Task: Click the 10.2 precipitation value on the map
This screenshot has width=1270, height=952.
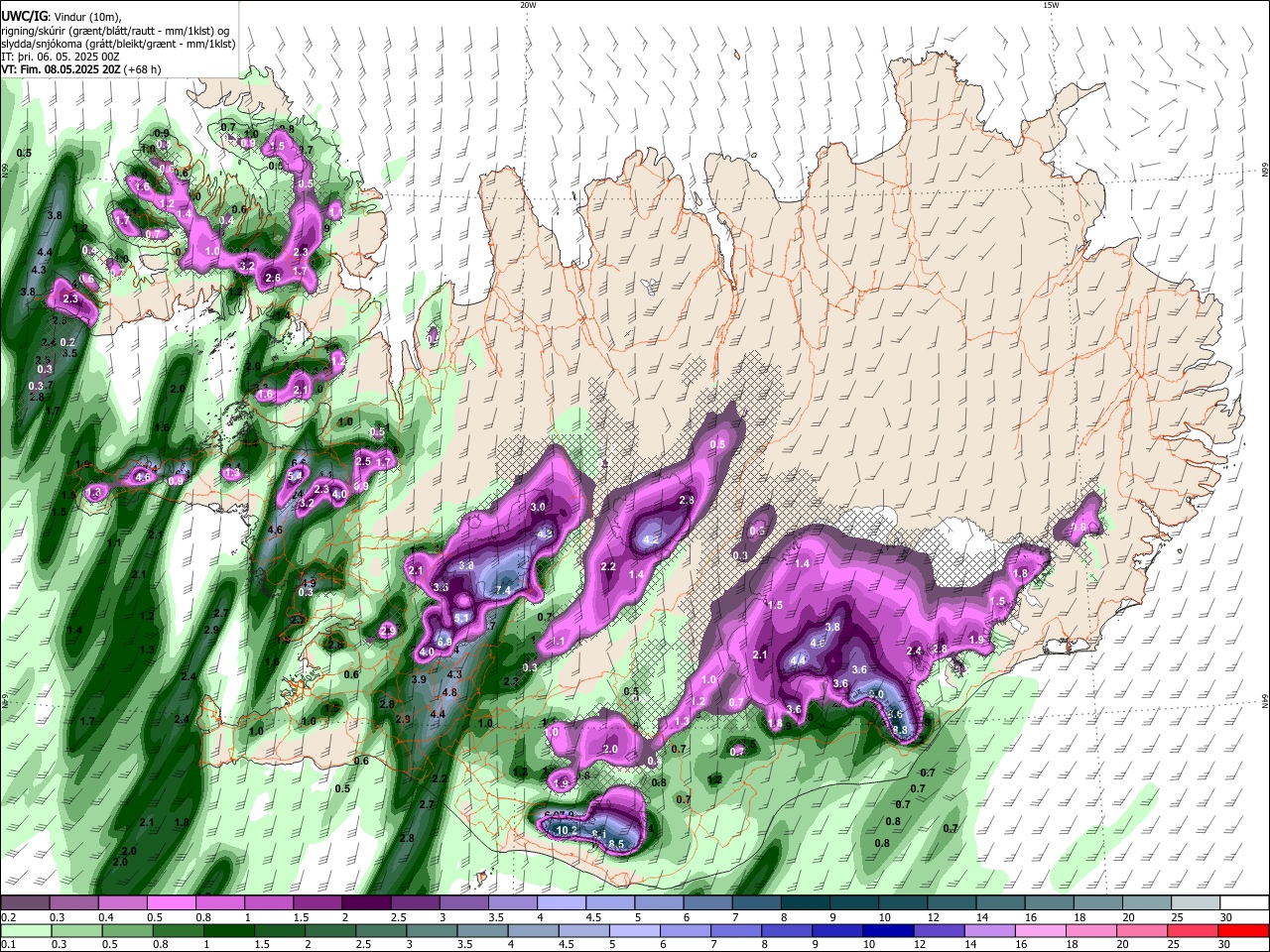Action: click(568, 830)
